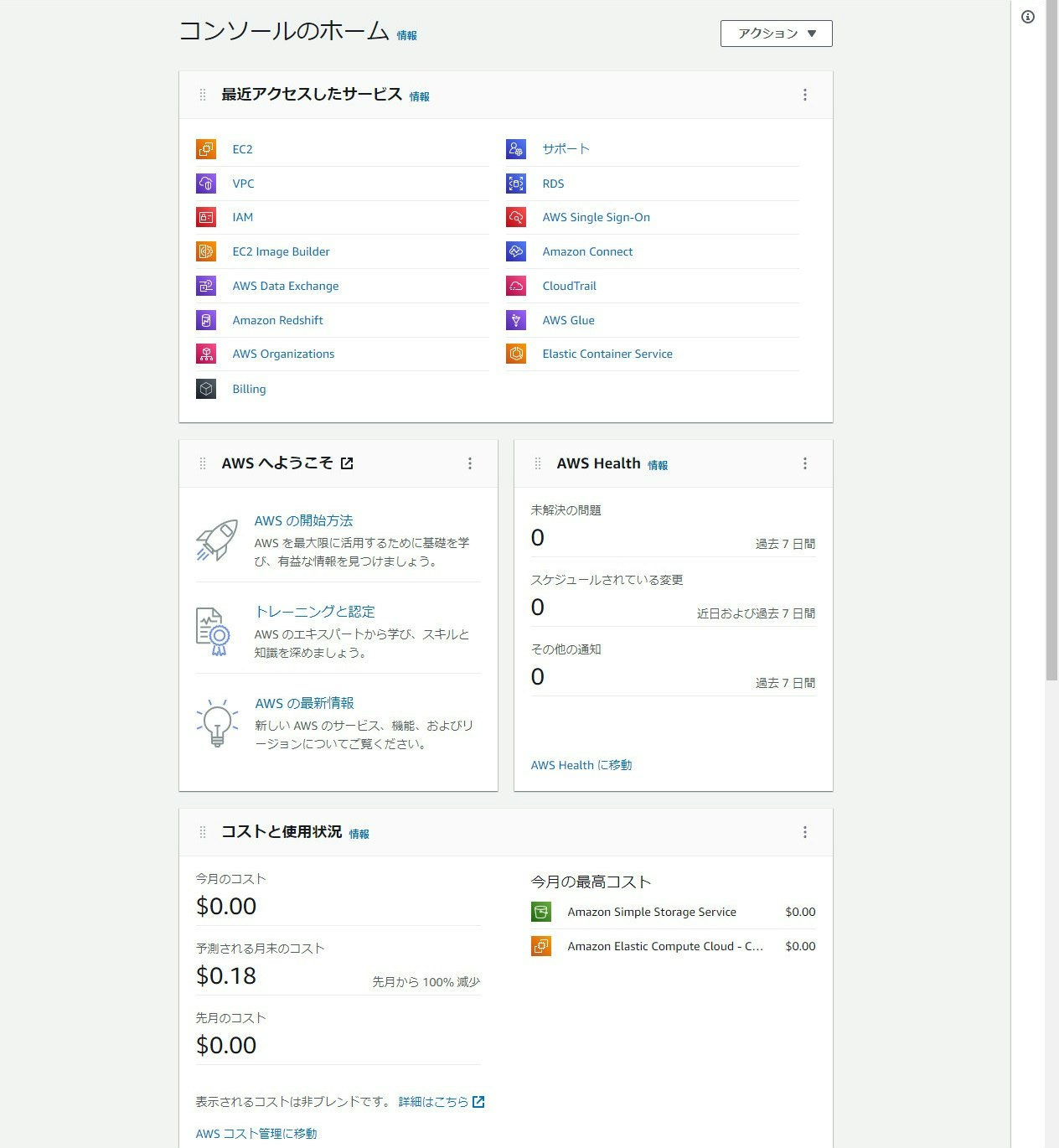Viewport: 1059px width, 1148px height.
Task: Open the RDS link
Action: click(x=553, y=184)
